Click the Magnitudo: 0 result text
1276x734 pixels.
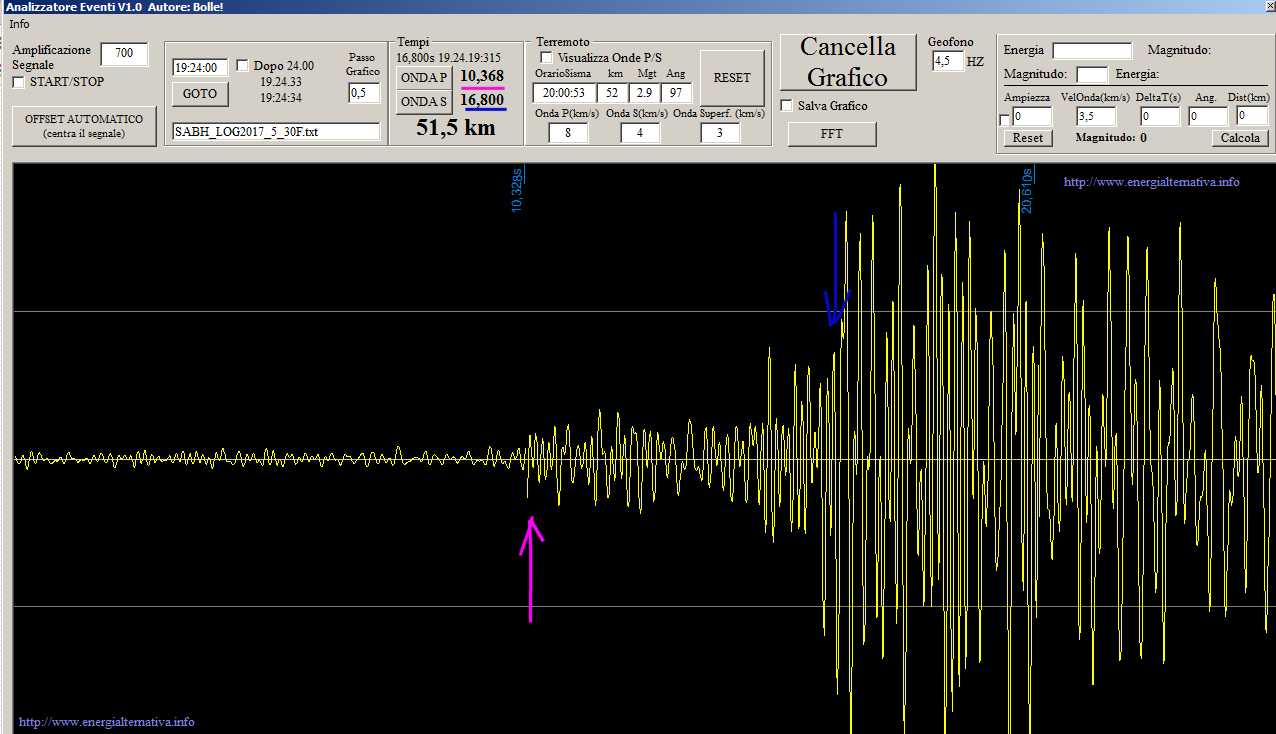coord(1111,138)
